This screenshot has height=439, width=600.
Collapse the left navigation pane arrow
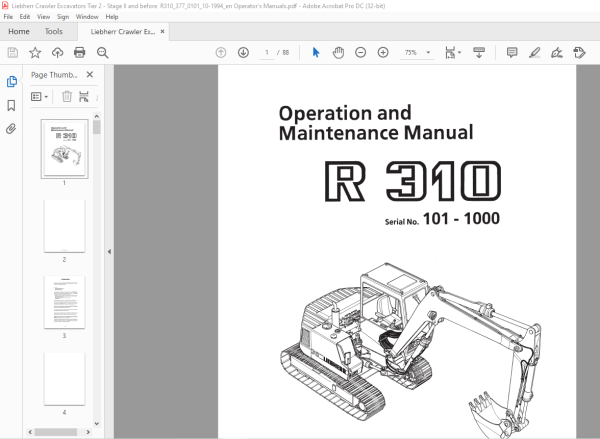tap(109, 251)
